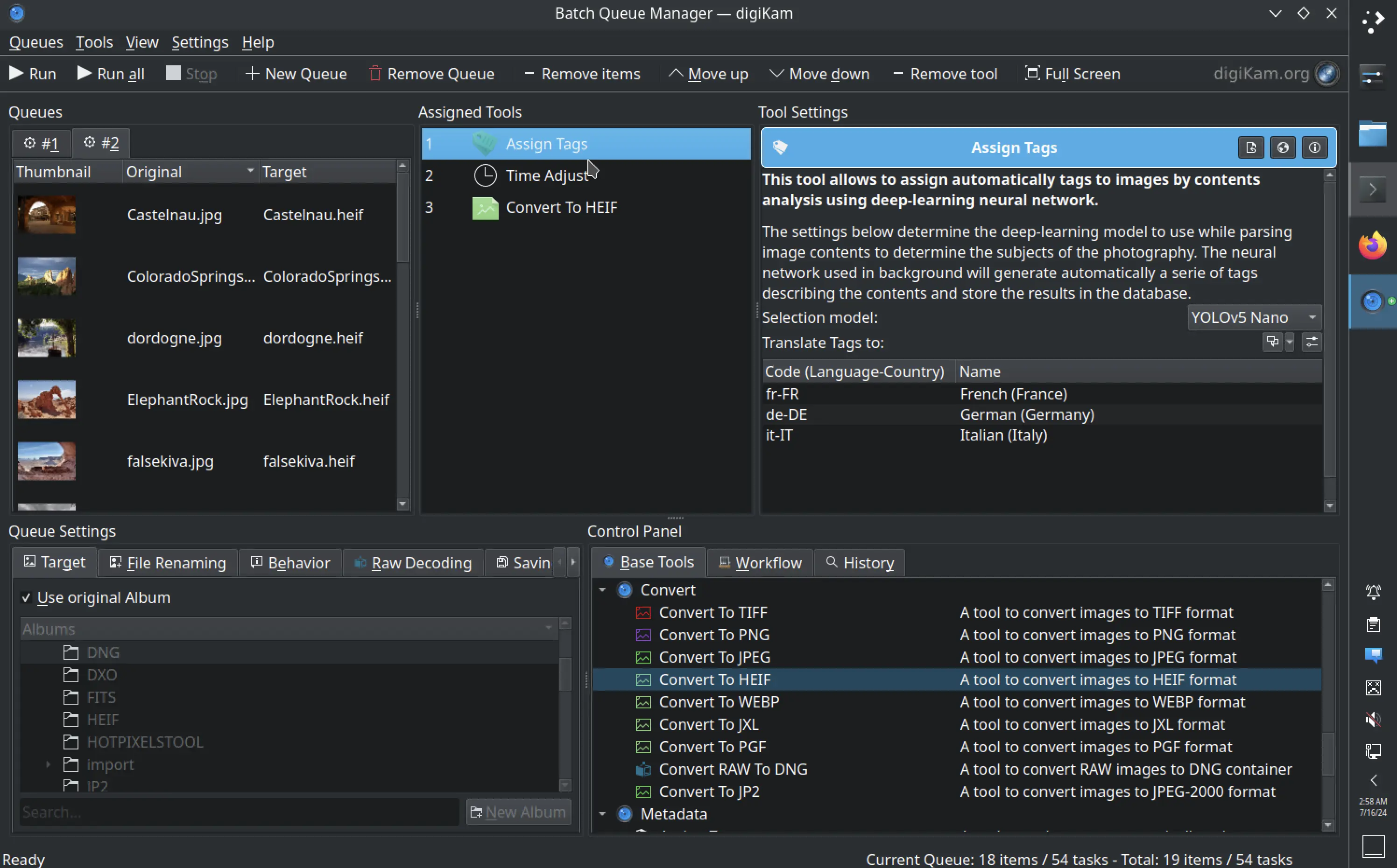Click the reset tool settings icon
Image resolution: width=1397 pixels, height=868 pixels.
click(1250, 148)
